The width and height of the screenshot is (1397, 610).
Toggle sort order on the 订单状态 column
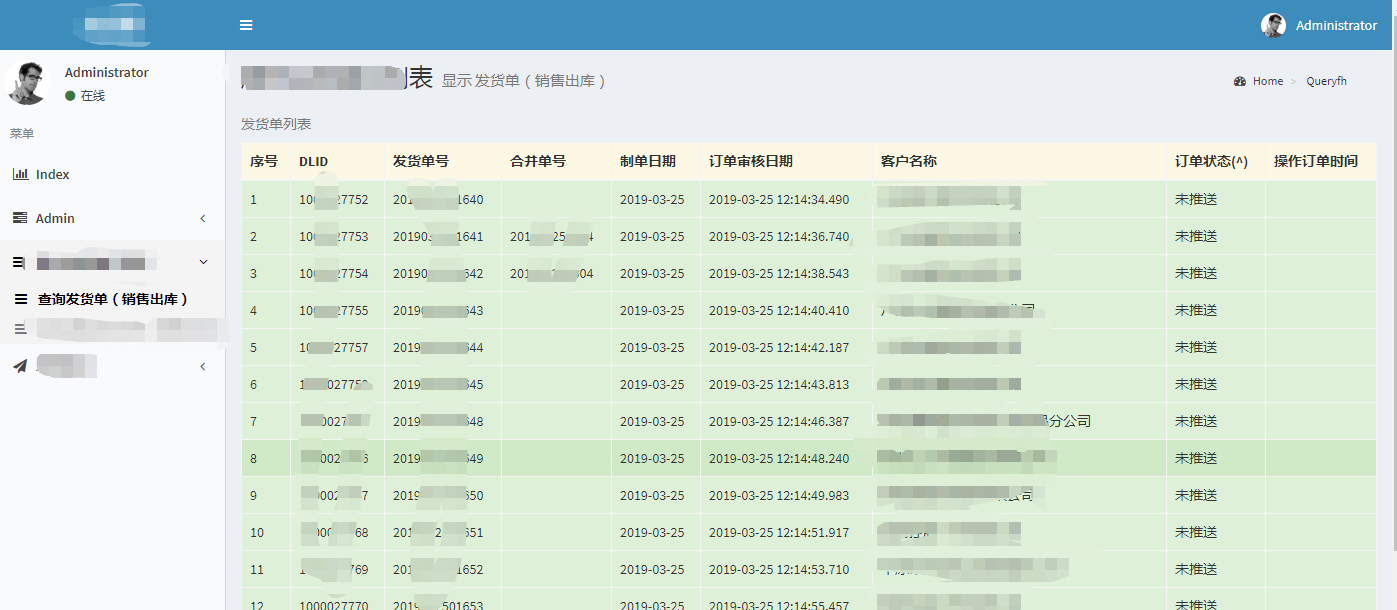point(1212,161)
